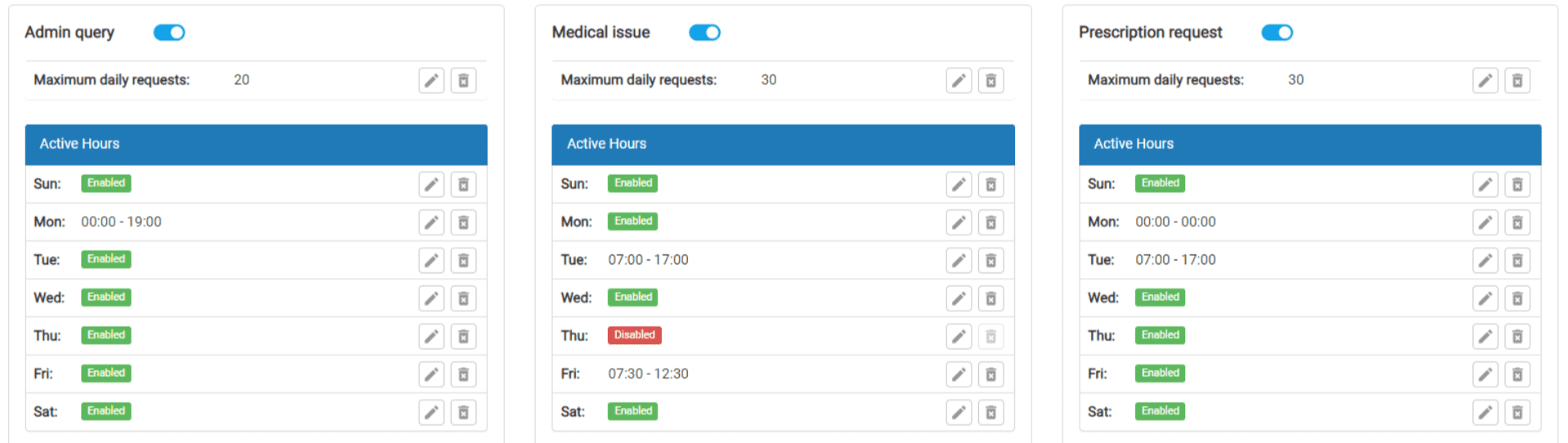Click Enabled badge for Prescription request Saturday

point(1160,411)
